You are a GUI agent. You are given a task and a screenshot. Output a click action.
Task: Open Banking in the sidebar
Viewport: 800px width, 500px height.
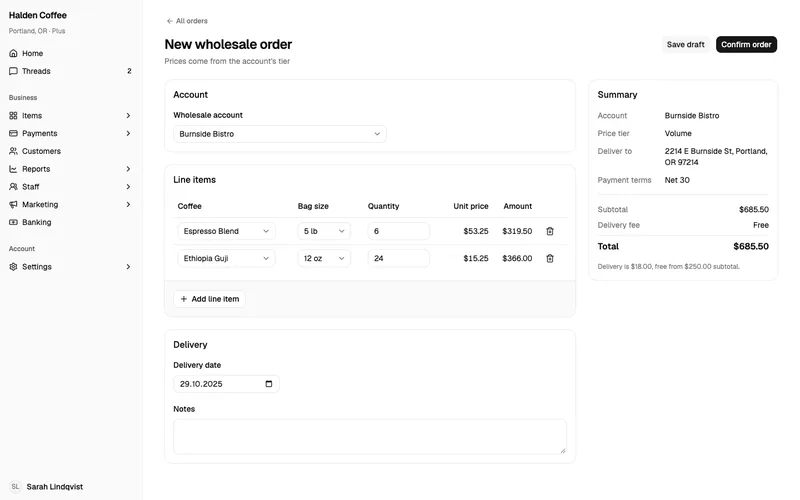pos(70,222)
